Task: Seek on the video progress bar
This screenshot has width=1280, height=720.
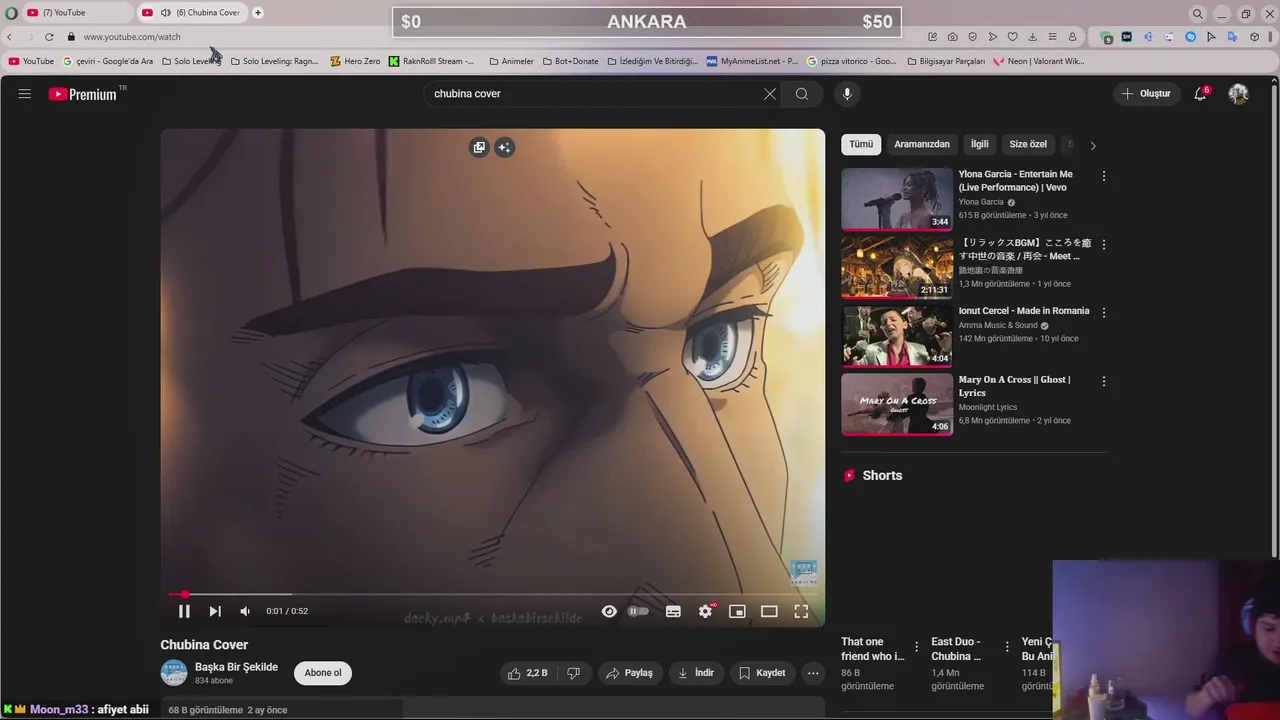Action: 493,594
